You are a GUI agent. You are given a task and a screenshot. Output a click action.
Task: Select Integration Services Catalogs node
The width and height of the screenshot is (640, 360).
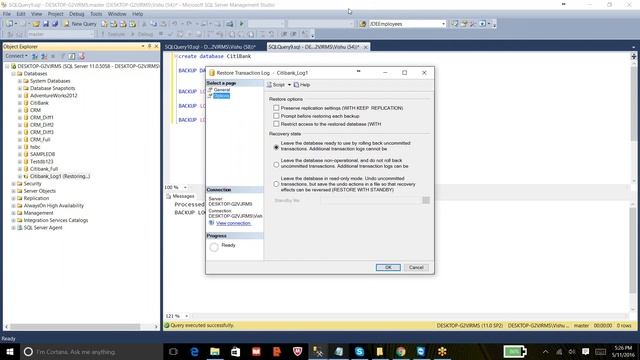pyautogui.click(x=56, y=220)
